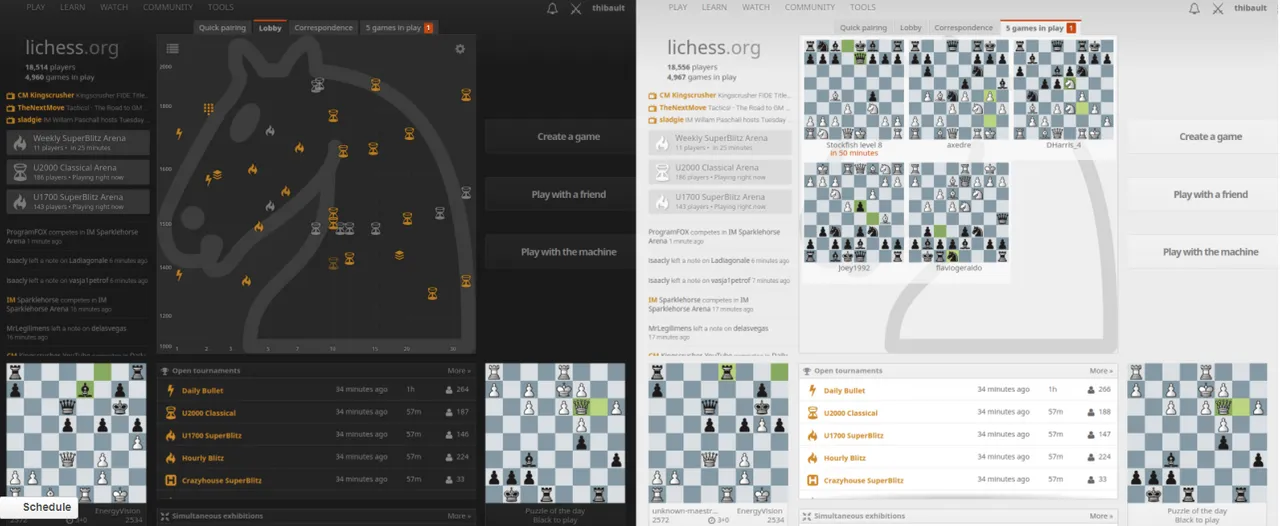
Task: Open game board against axedre
Action: click(958, 90)
